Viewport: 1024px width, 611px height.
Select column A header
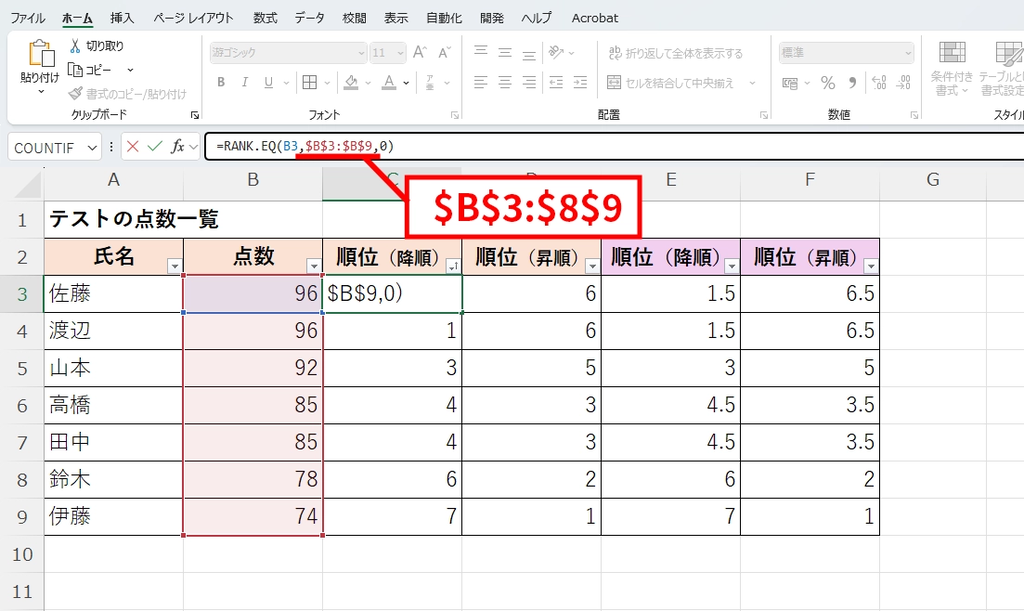coord(114,180)
